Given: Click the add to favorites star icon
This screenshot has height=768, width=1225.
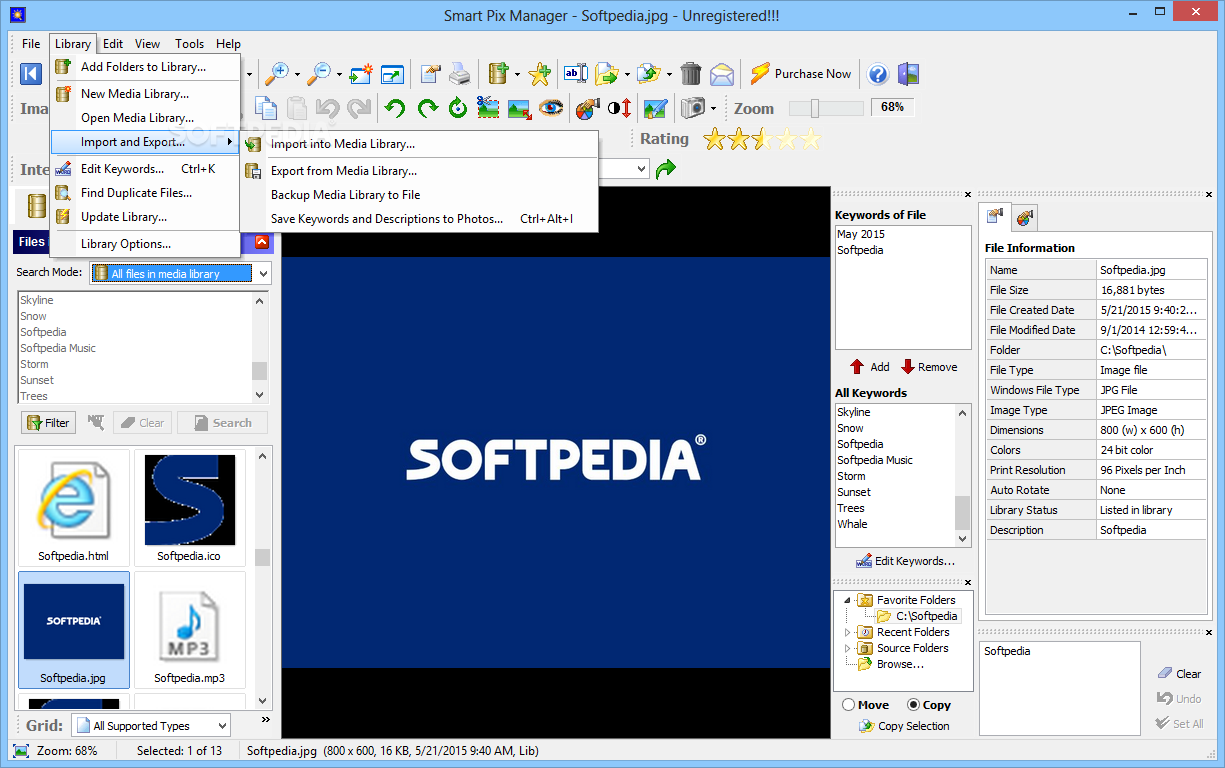Looking at the screenshot, I should pyautogui.click(x=539, y=73).
